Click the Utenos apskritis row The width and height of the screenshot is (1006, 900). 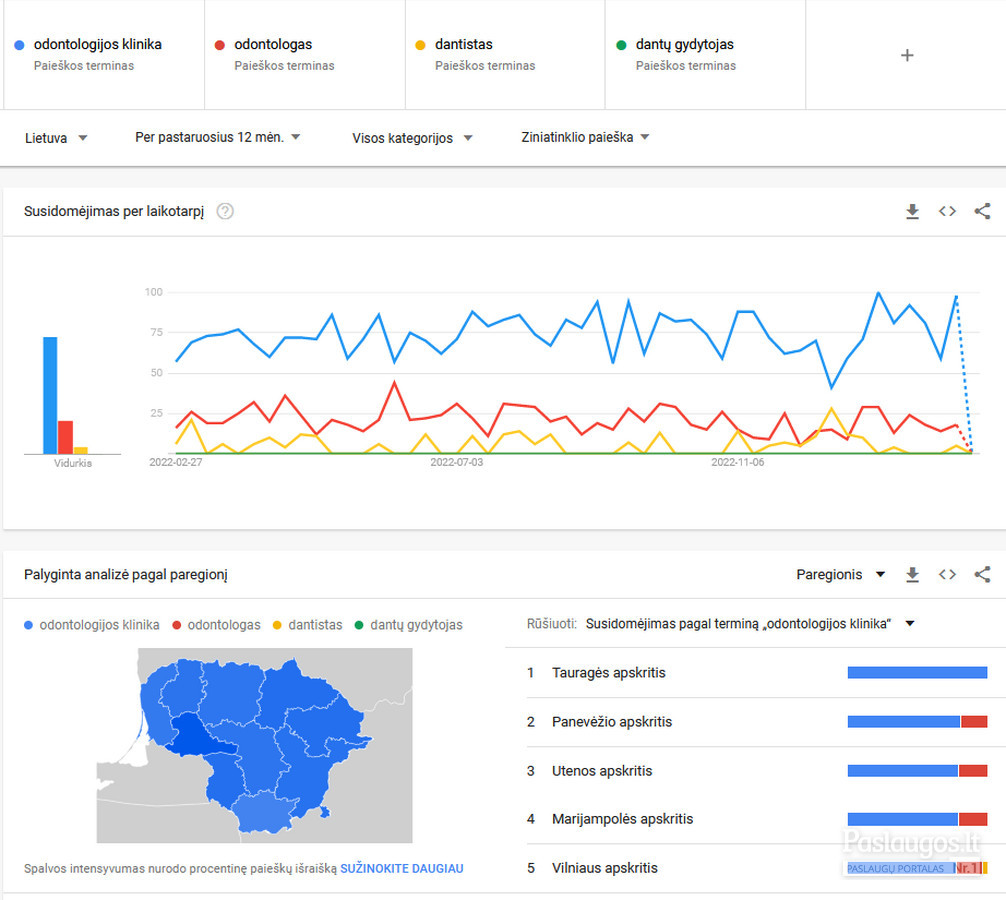click(x=757, y=770)
